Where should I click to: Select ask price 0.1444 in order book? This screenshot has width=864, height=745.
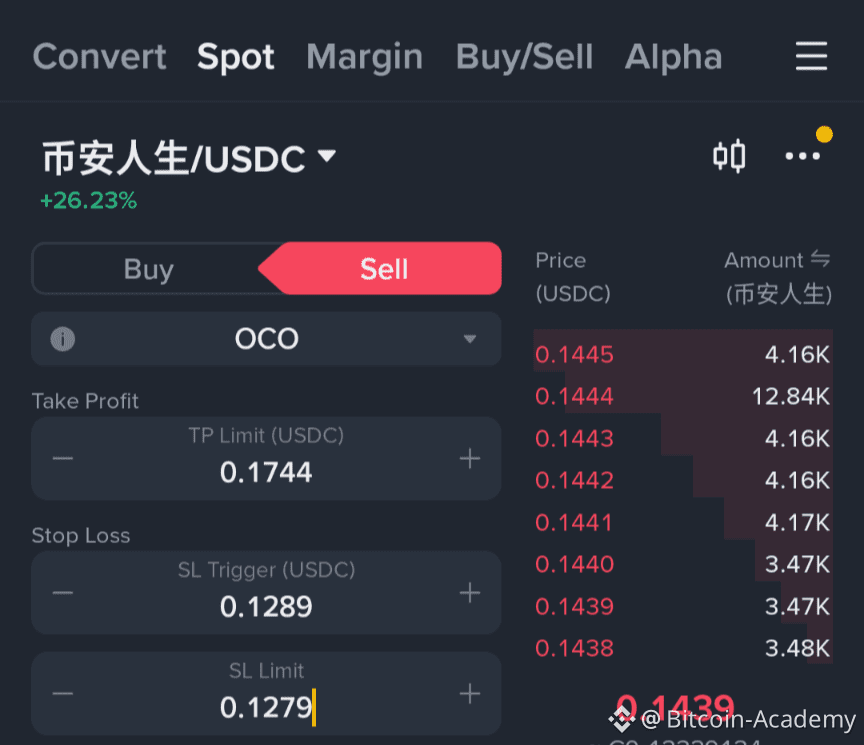point(574,396)
